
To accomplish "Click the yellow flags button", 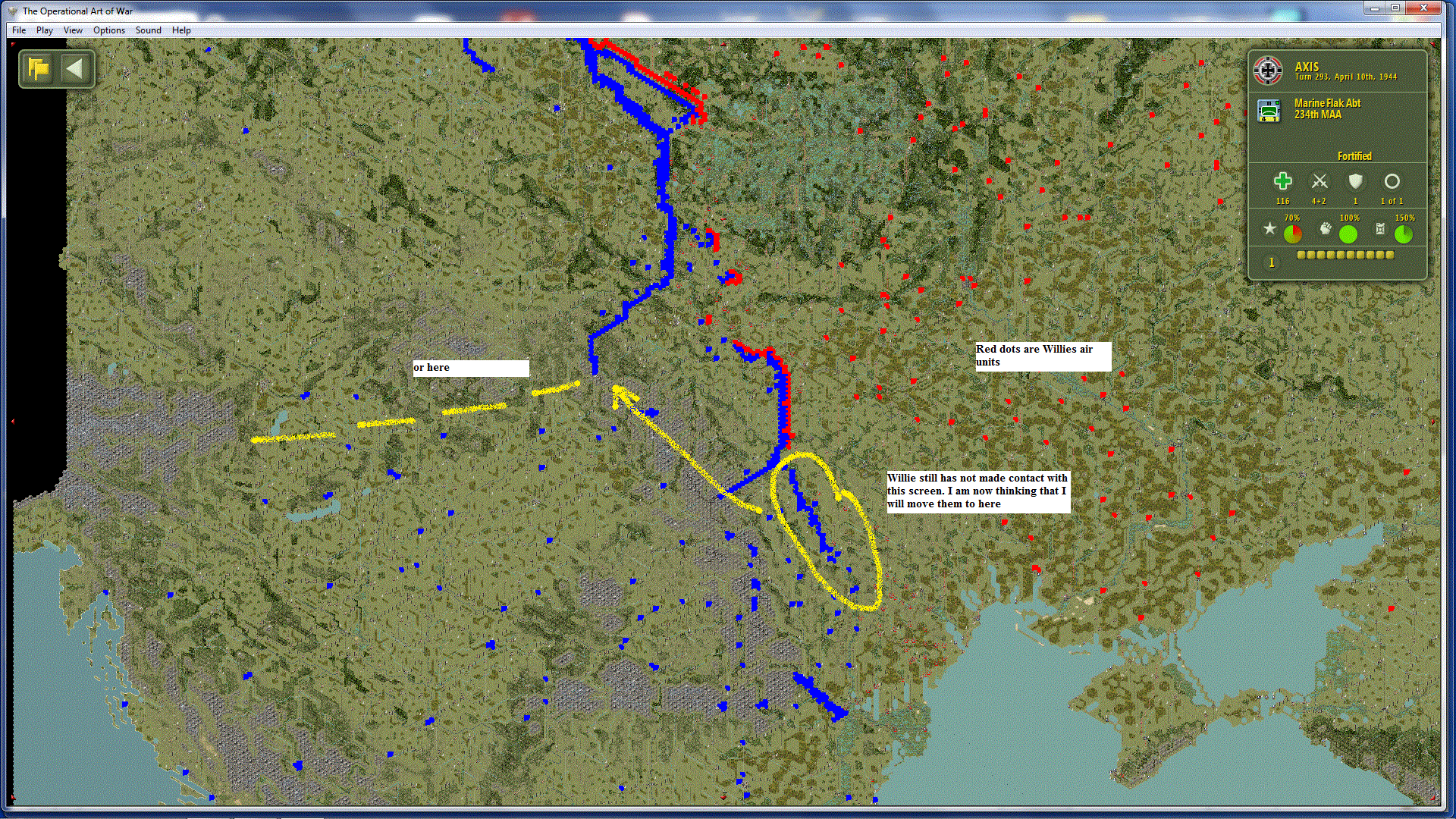I will (38, 69).
